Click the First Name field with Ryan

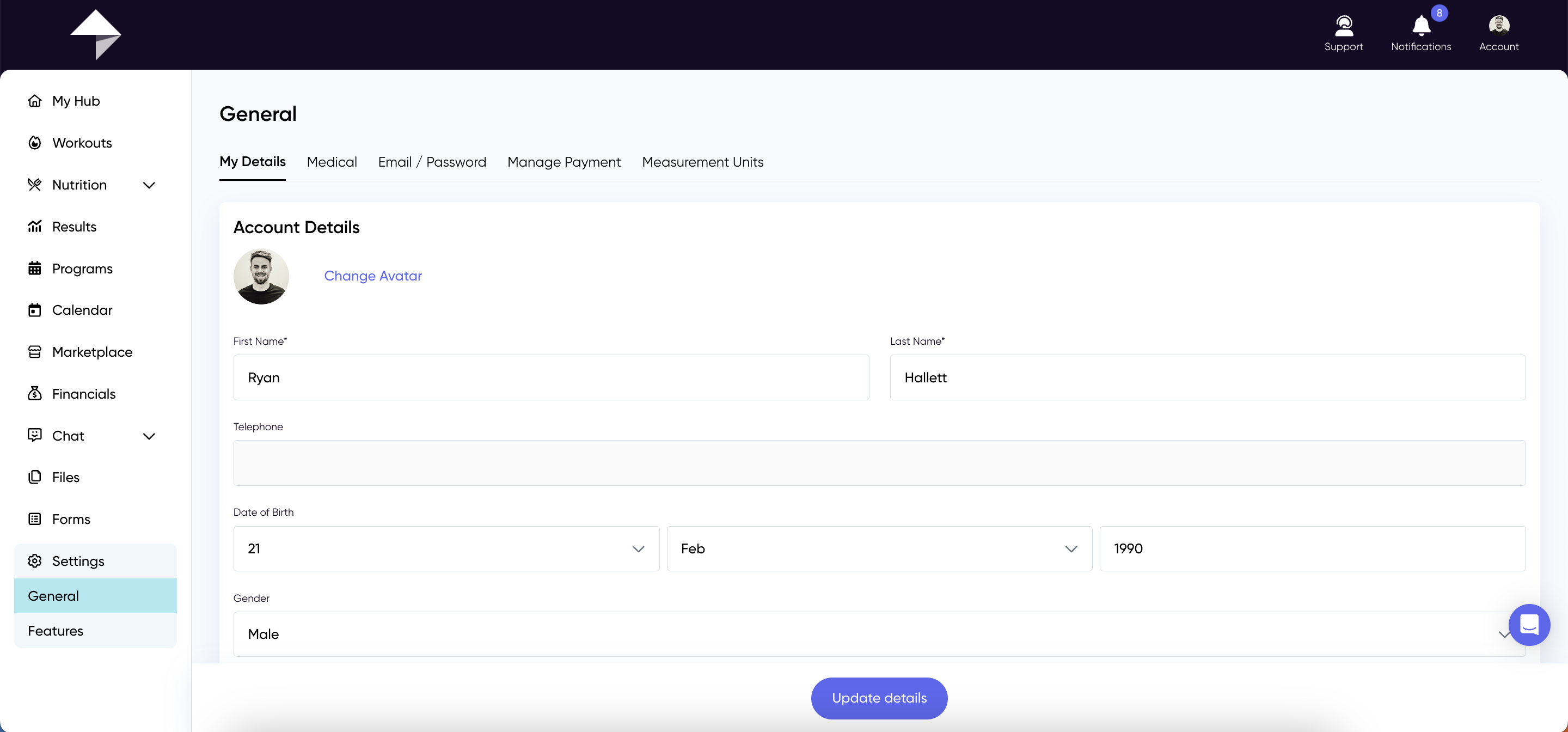click(x=551, y=377)
